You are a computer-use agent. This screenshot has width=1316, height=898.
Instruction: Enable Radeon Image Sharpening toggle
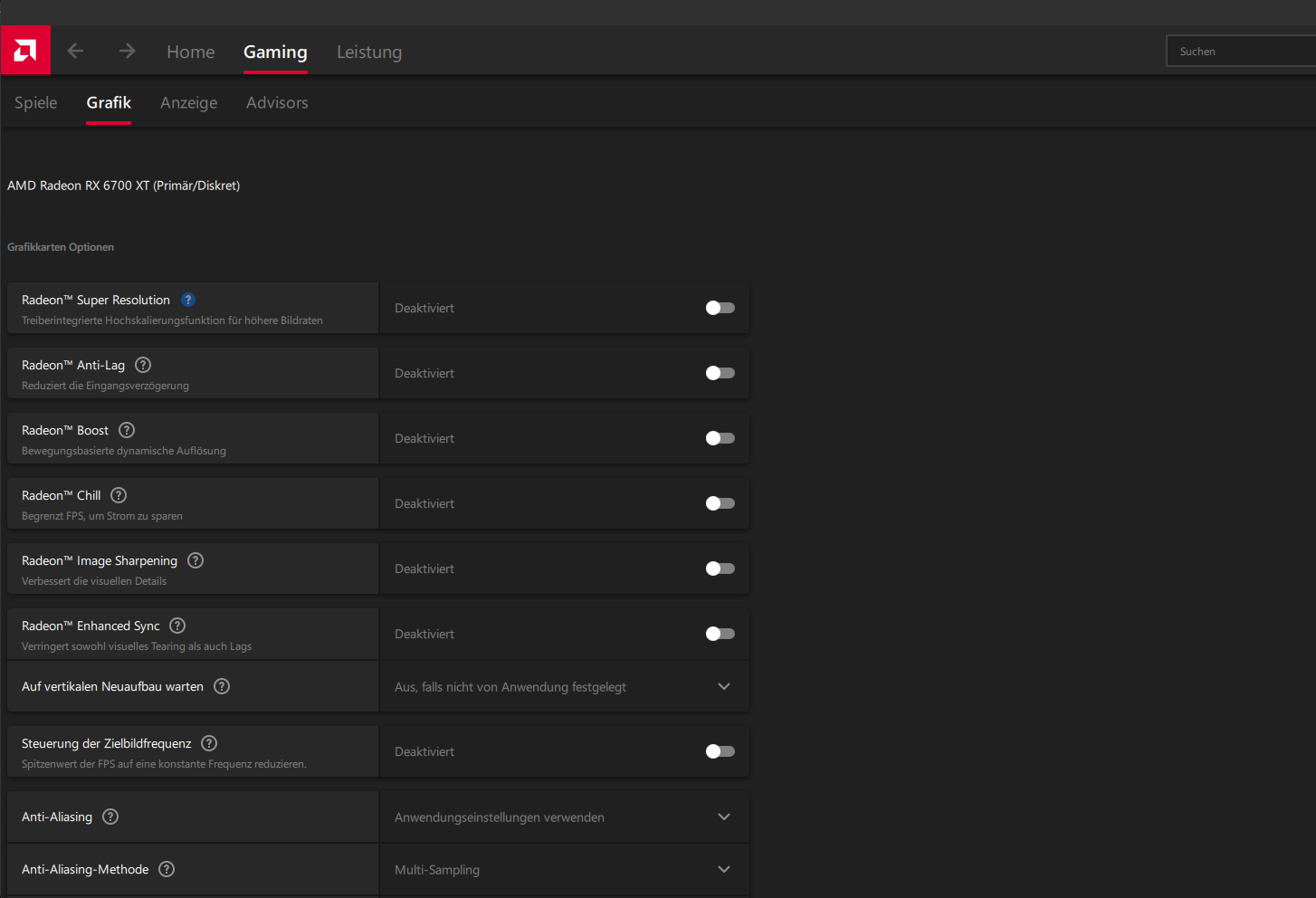[720, 568]
